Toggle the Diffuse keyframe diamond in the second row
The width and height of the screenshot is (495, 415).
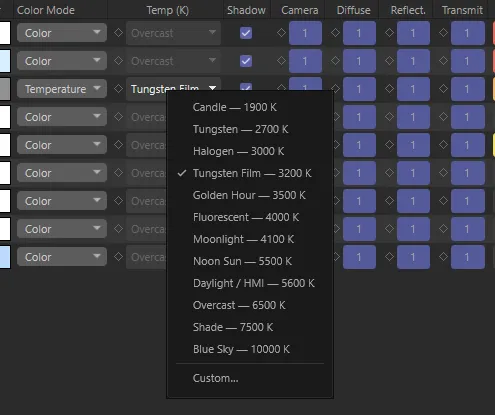(x=335, y=61)
